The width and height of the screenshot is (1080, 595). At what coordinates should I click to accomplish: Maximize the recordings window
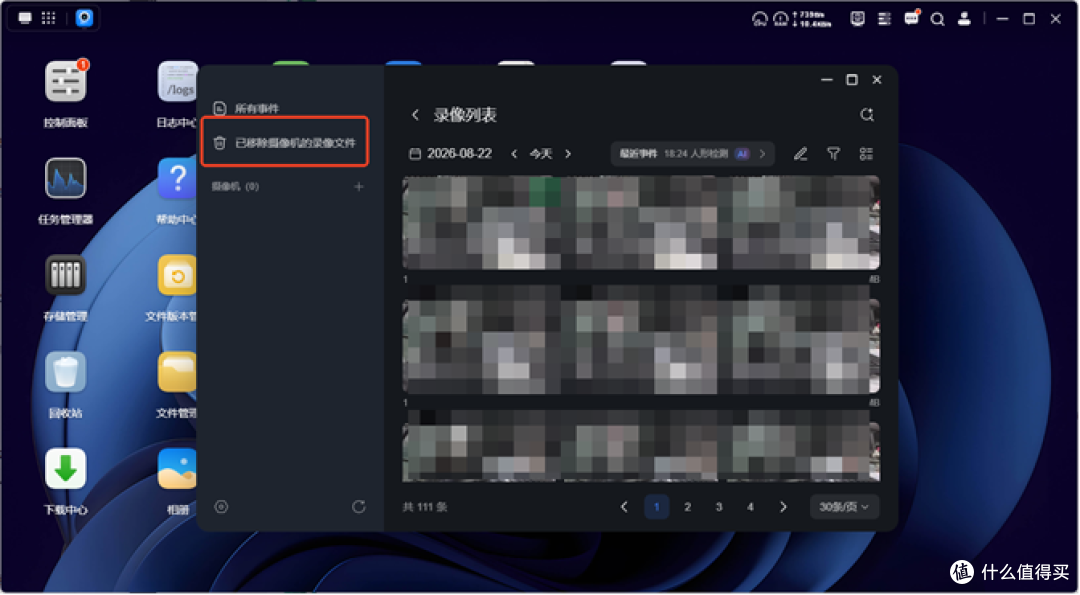852,80
